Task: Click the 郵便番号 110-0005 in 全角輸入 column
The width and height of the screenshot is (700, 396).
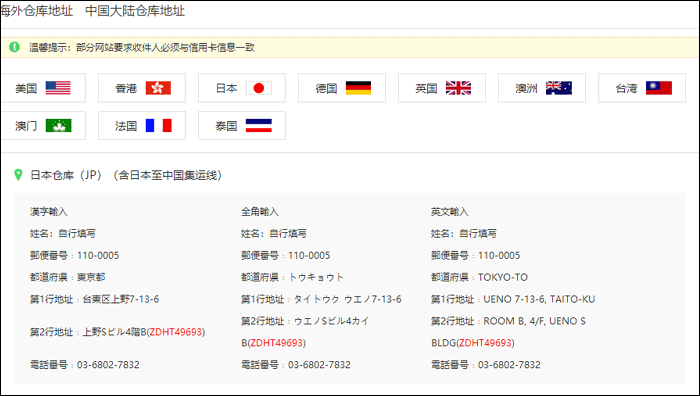Action: tap(286, 255)
